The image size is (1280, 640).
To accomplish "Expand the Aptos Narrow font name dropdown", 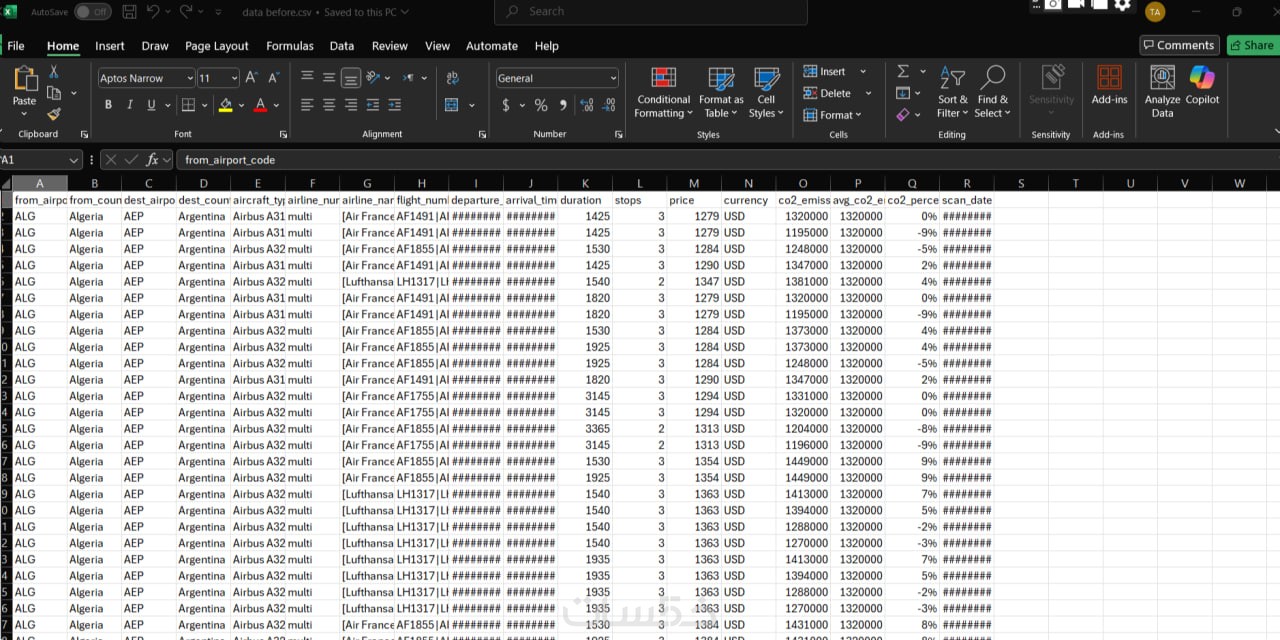I will 190,78.
